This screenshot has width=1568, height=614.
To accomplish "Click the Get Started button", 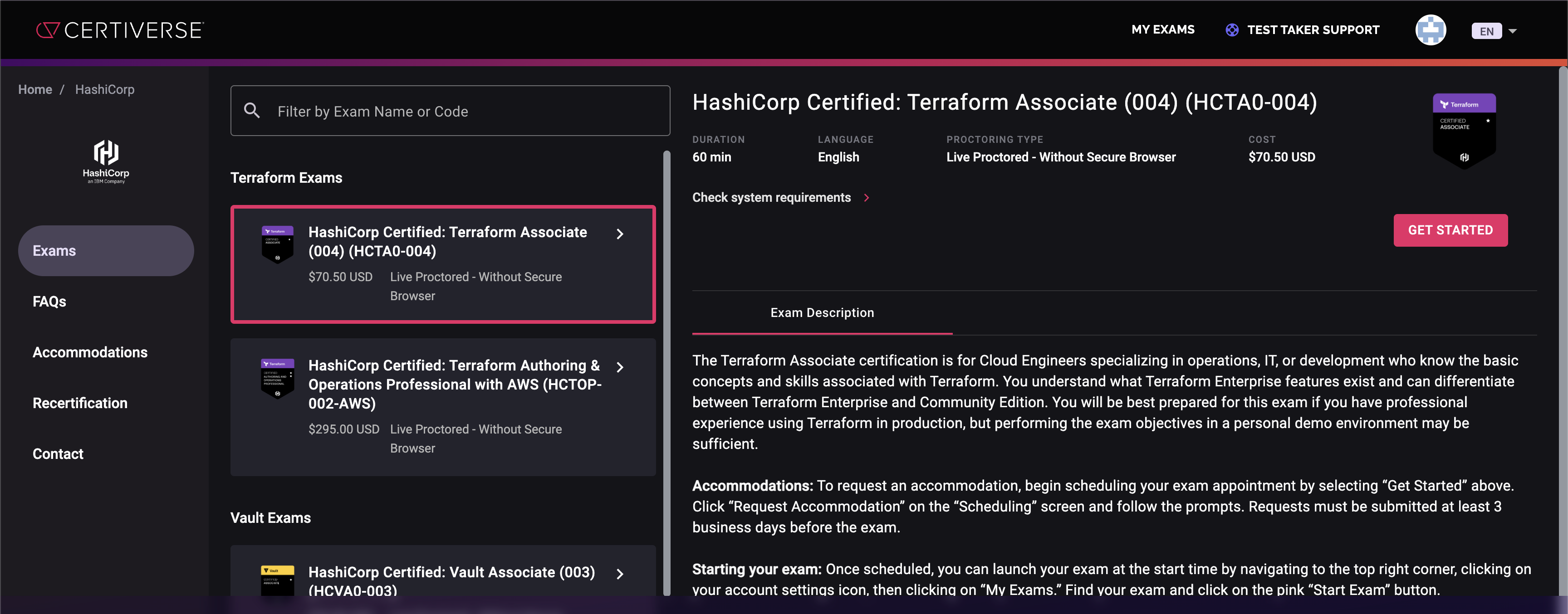I will 1450,230.
